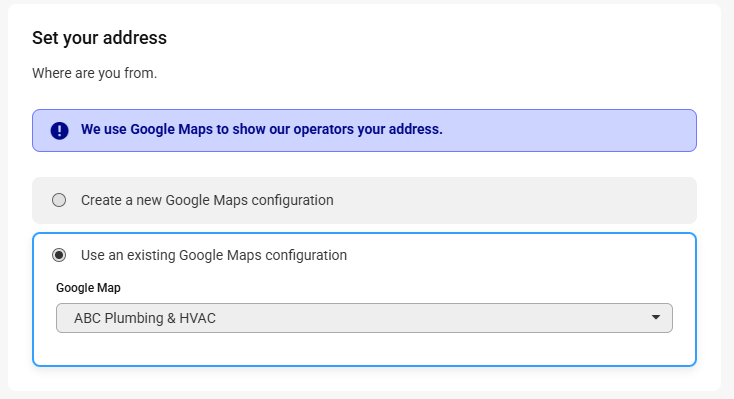
Task: Click the gray Create new configuration option row
Action: [364, 200]
